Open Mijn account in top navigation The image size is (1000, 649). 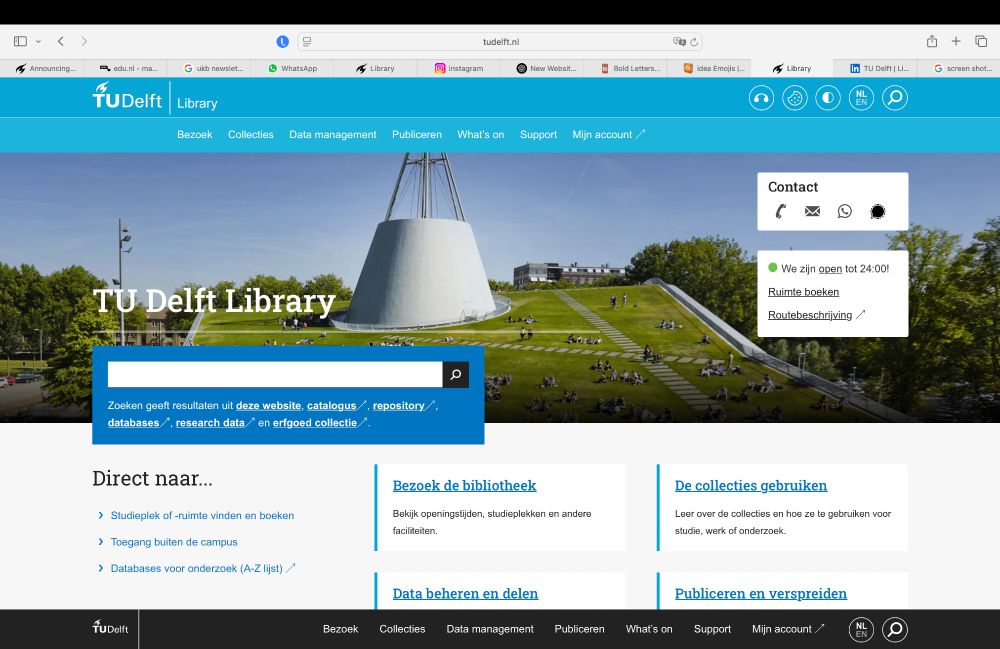coord(608,135)
